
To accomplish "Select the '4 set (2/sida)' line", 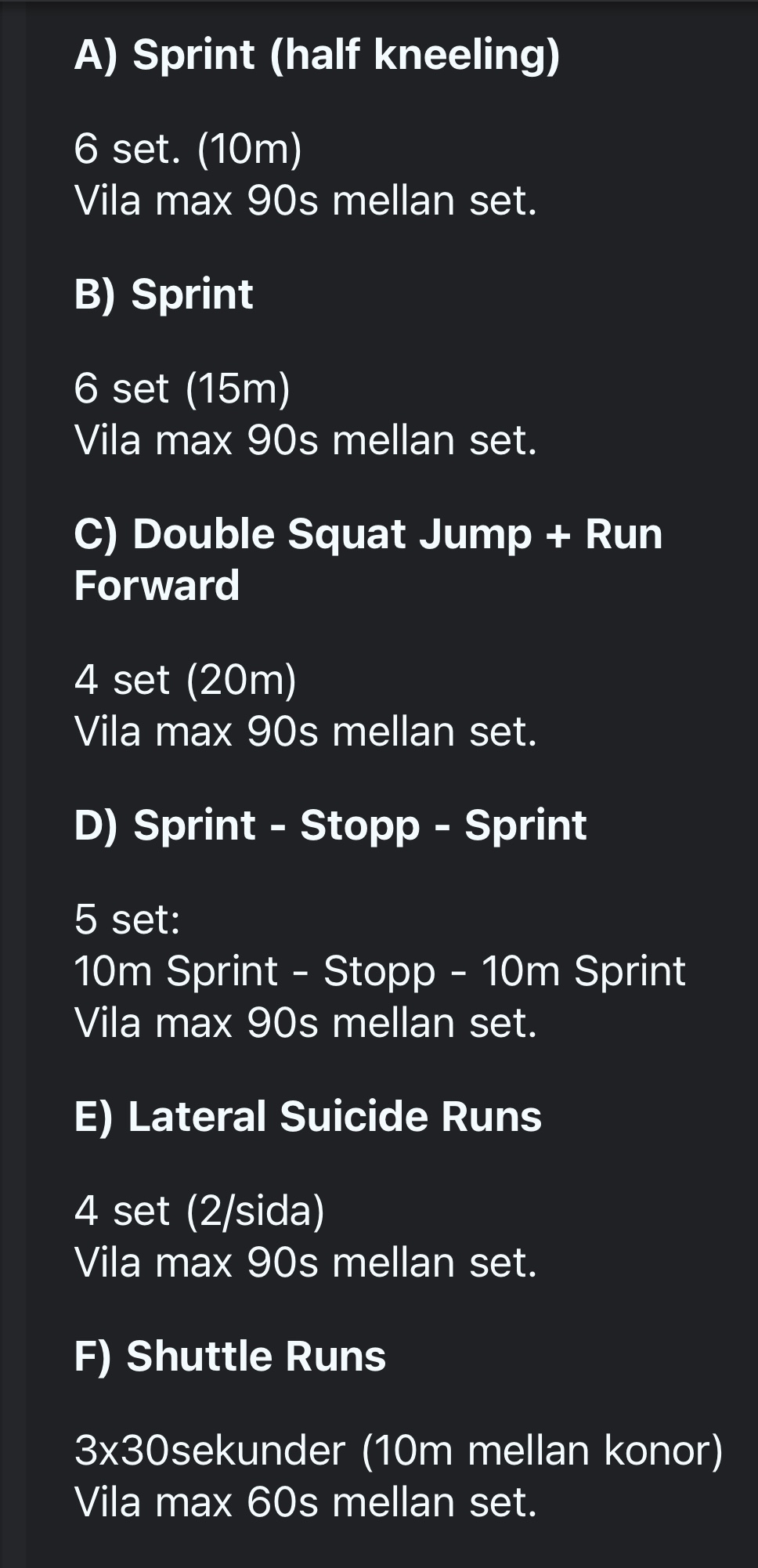I will [199, 1211].
